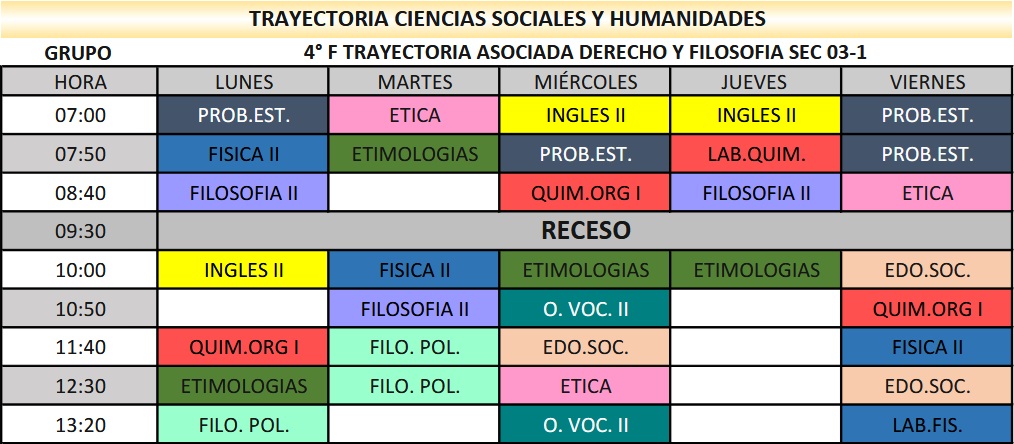Click Tuesday's pink ETICA cell at 07:00
The height and width of the screenshot is (444, 1014).
coord(414,115)
